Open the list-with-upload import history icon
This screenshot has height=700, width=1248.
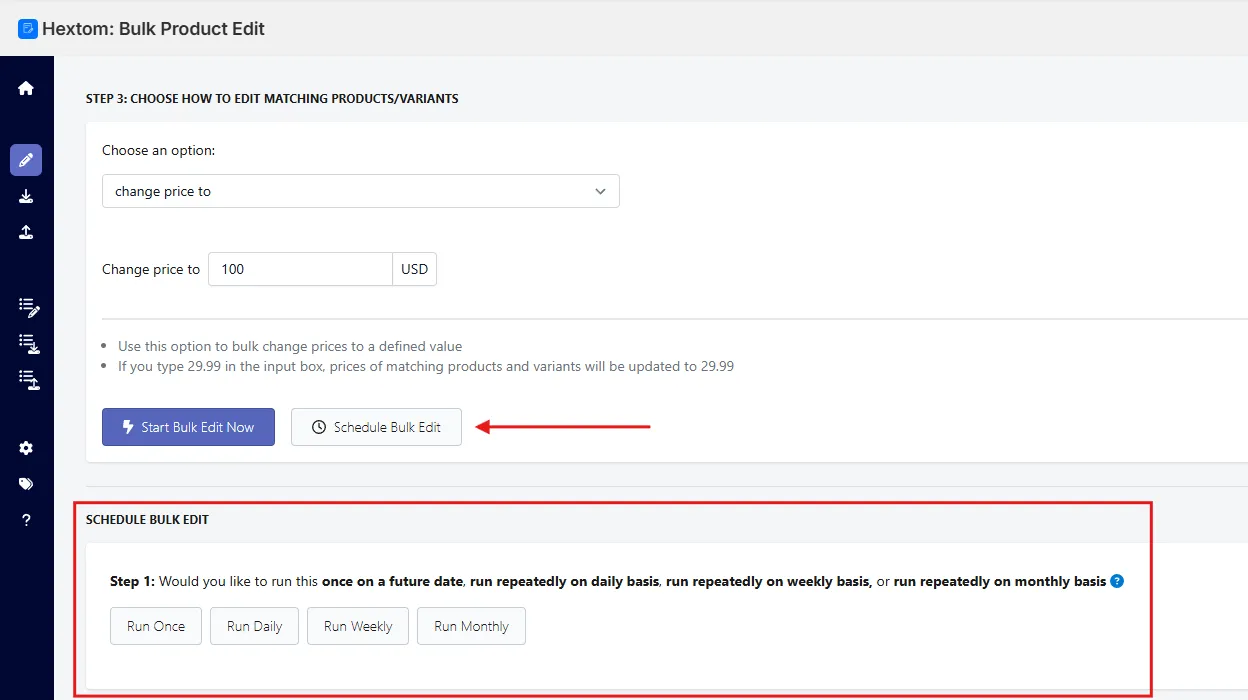tap(29, 379)
